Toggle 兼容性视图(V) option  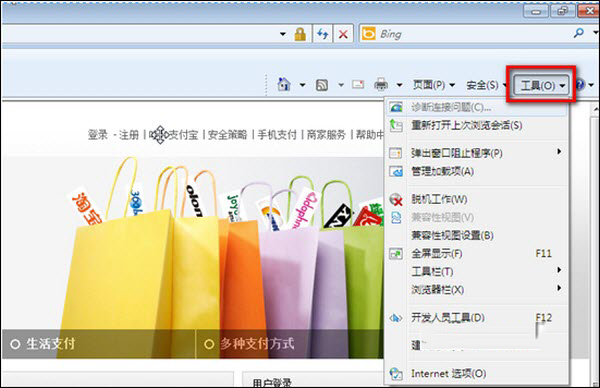point(476,217)
